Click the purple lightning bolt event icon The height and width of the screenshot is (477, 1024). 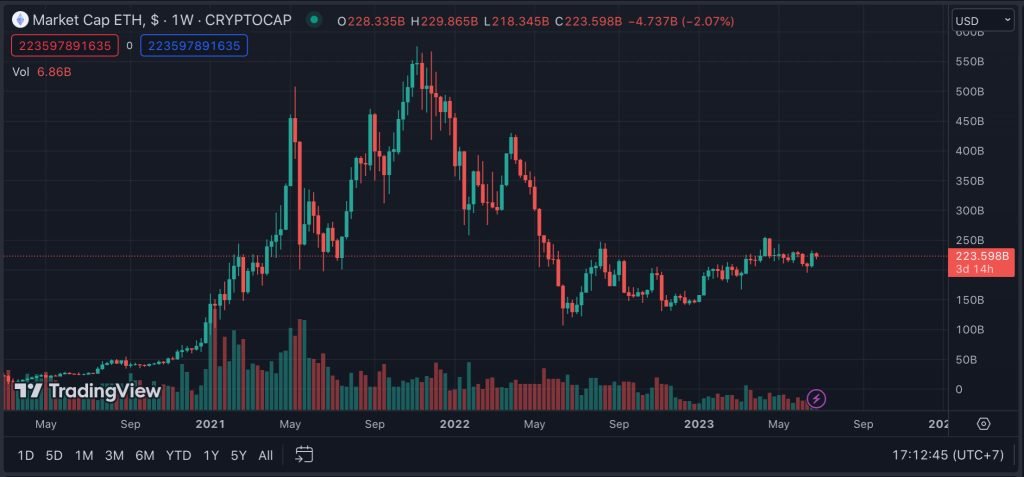(x=817, y=398)
